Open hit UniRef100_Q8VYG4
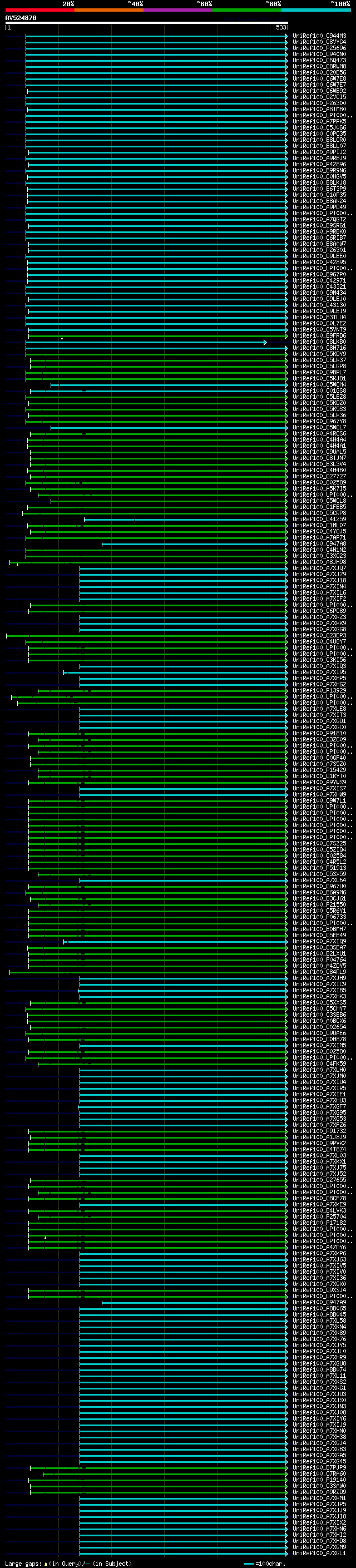The width and height of the screenshot is (356, 1568). (319, 42)
